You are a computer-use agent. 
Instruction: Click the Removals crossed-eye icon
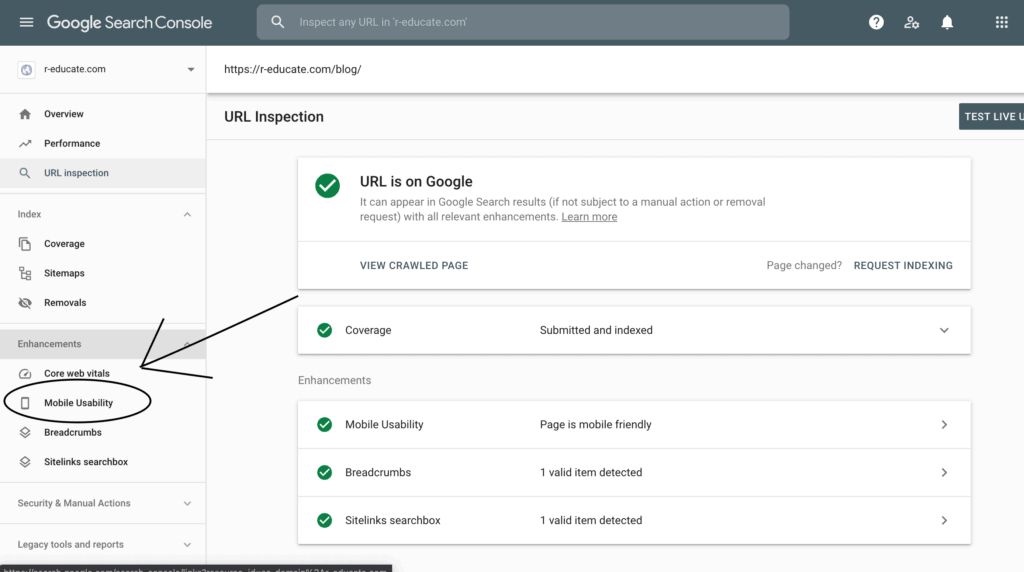coord(25,303)
